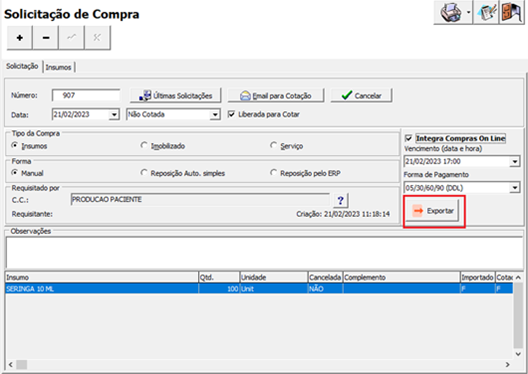Choose Reposição pelo ERP radio

coord(273,173)
